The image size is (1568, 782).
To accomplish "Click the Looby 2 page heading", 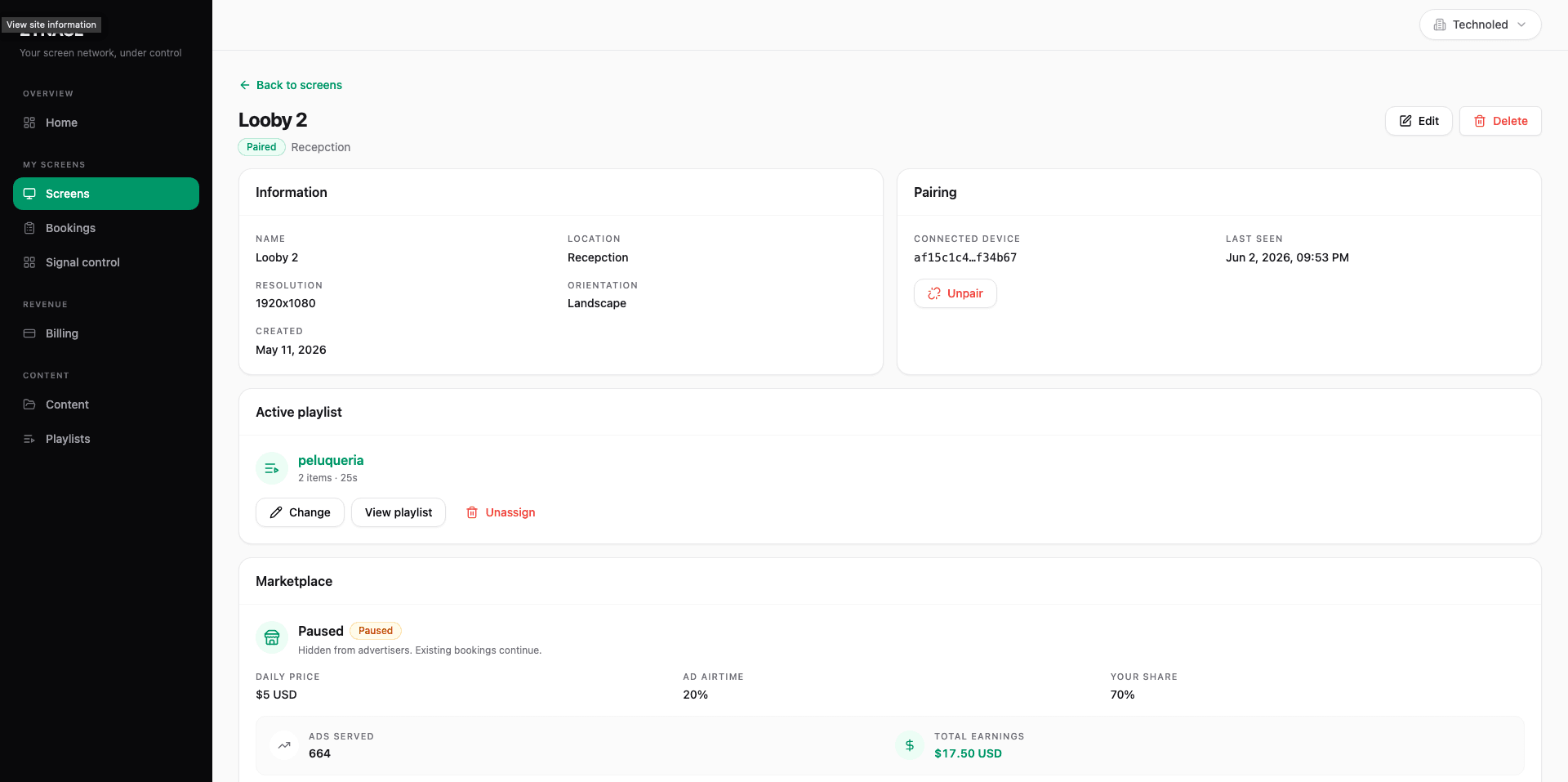I will point(273,120).
